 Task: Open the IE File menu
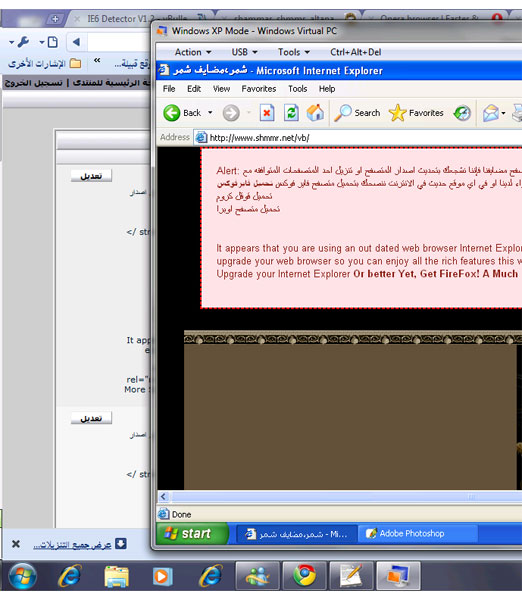click(169, 89)
